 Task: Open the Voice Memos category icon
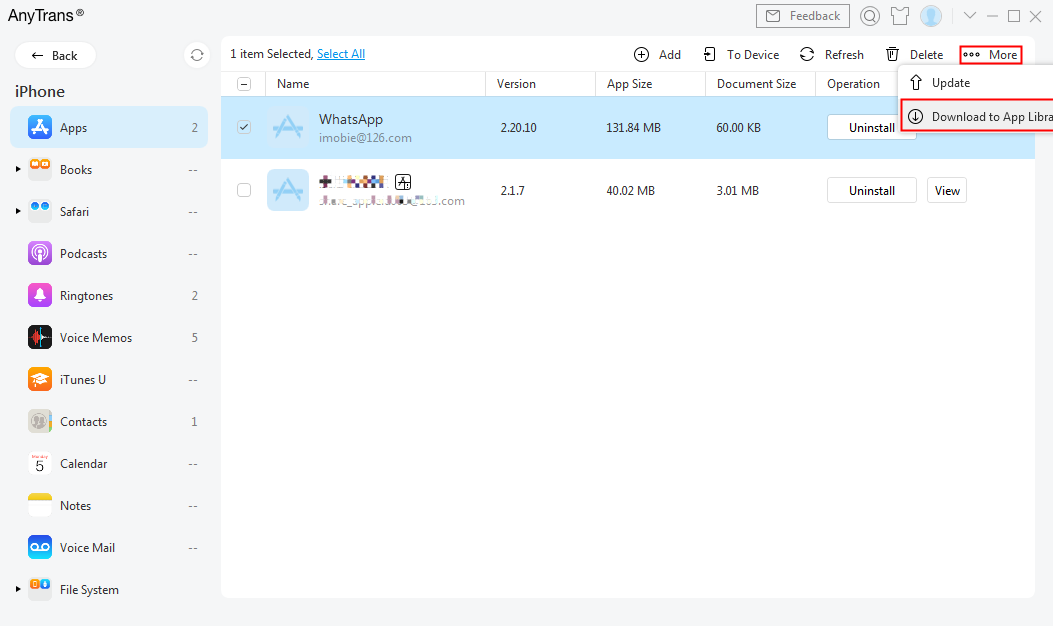(40, 338)
